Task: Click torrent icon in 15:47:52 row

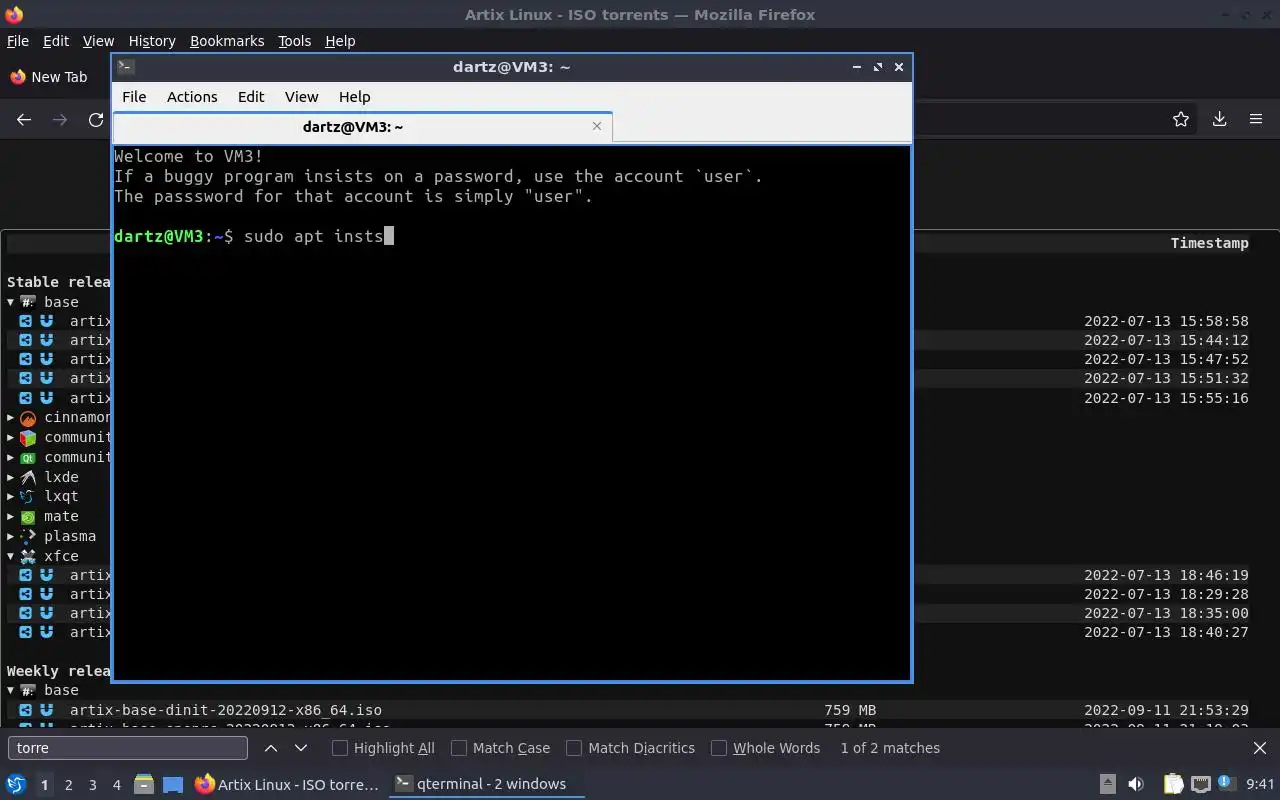Action: point(26,359)
